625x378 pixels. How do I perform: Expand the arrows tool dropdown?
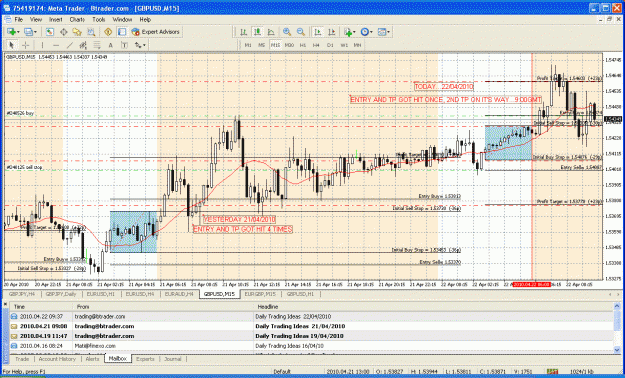[x=144, y=45]
